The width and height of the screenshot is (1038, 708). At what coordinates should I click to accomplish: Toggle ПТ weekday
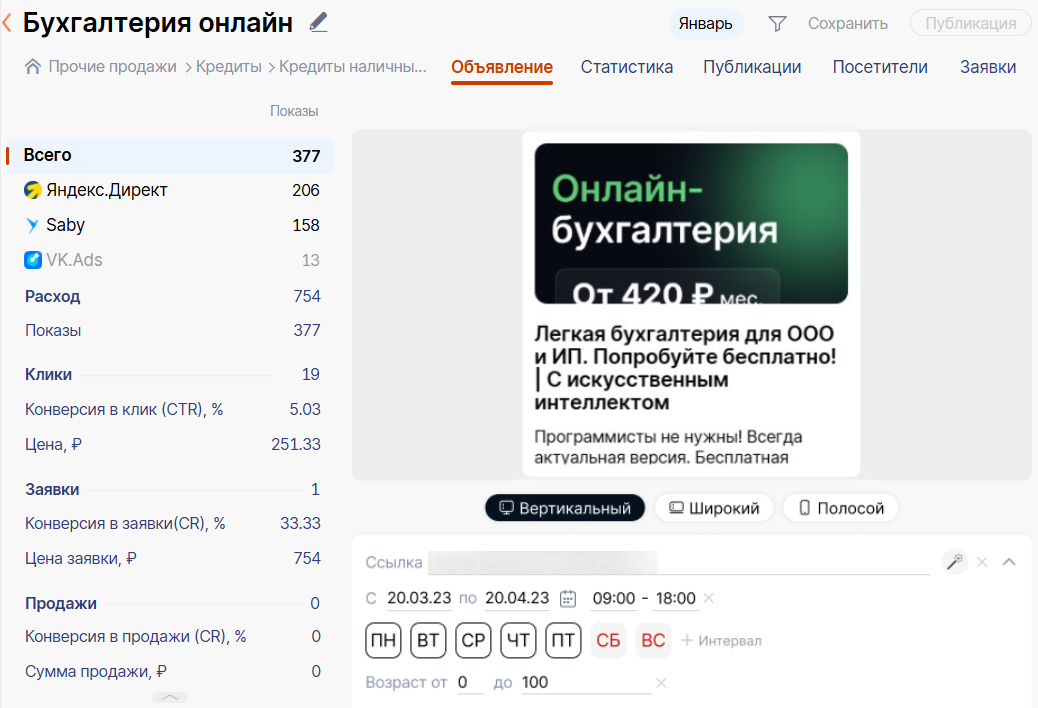click(x=563, y=641)
